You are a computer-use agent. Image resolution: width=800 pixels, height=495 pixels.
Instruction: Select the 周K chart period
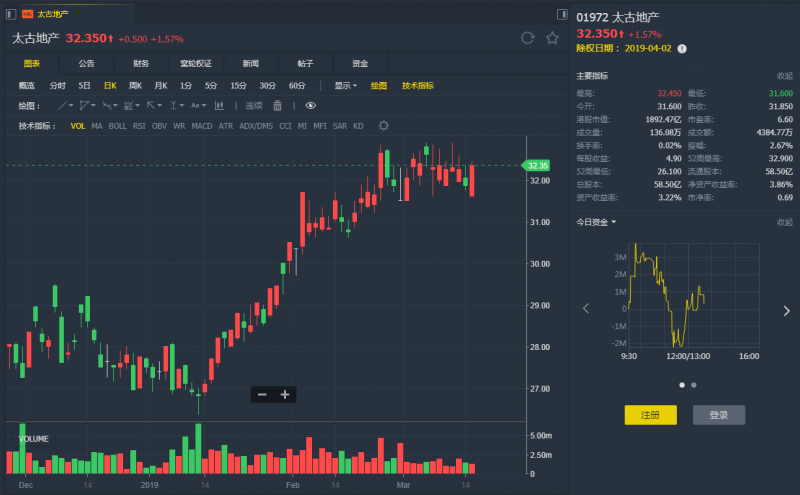click(x=135, y=86)
